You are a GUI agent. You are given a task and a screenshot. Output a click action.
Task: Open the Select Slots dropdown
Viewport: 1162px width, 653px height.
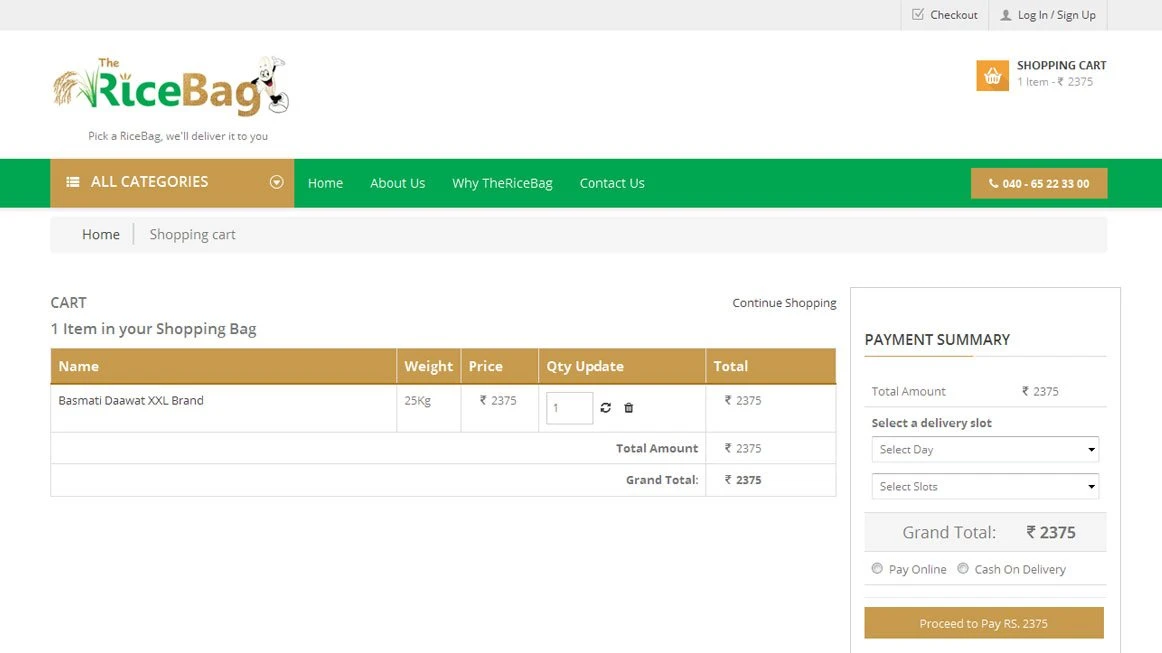[985, 487]
